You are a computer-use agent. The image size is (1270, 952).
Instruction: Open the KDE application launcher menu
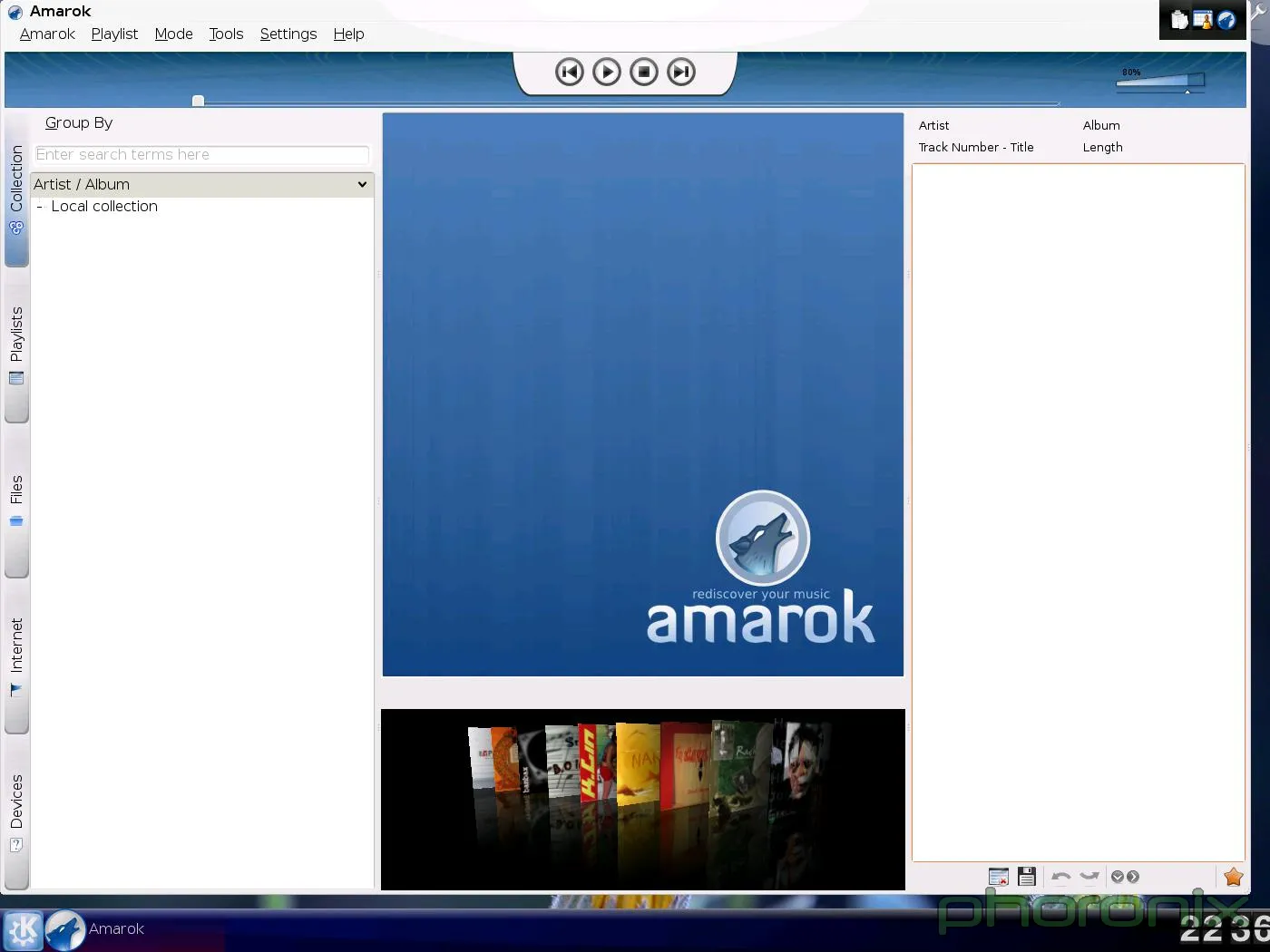(x=22, y=929)
